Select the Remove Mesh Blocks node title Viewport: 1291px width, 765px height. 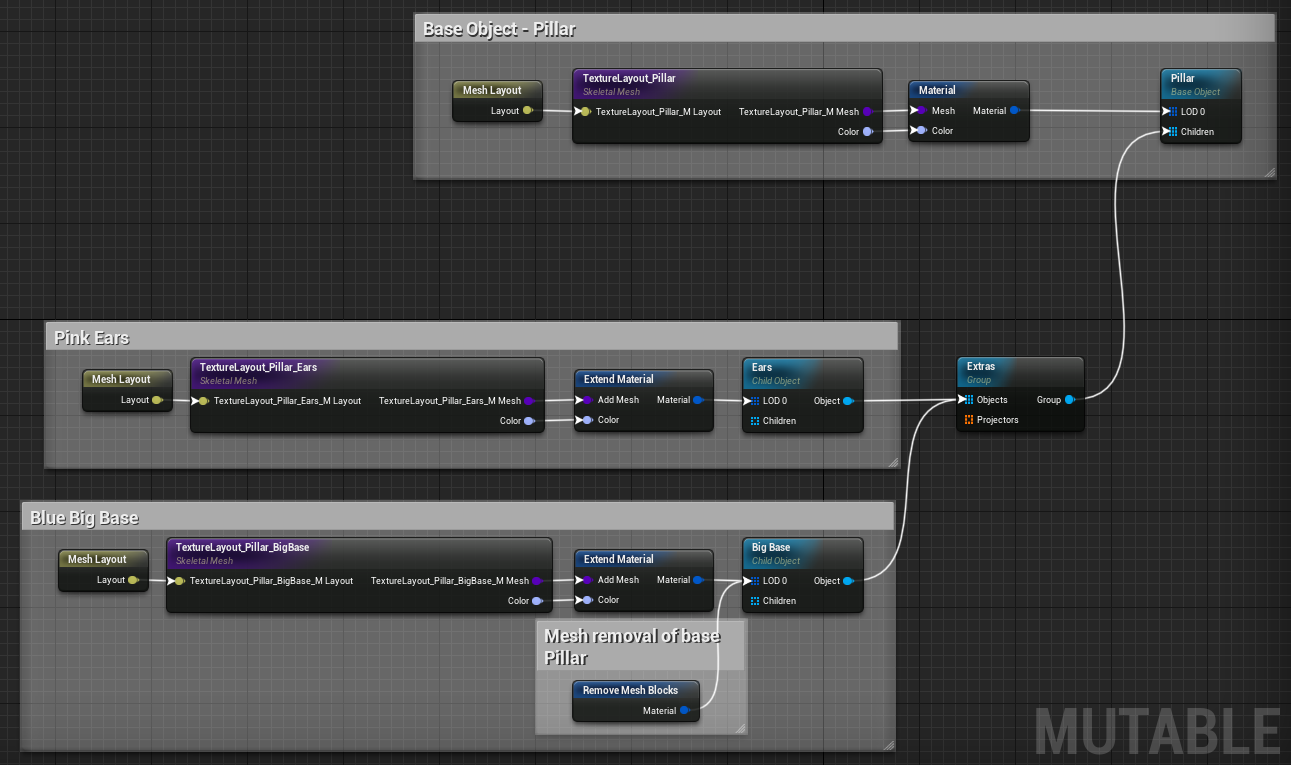tap(630, 690)
